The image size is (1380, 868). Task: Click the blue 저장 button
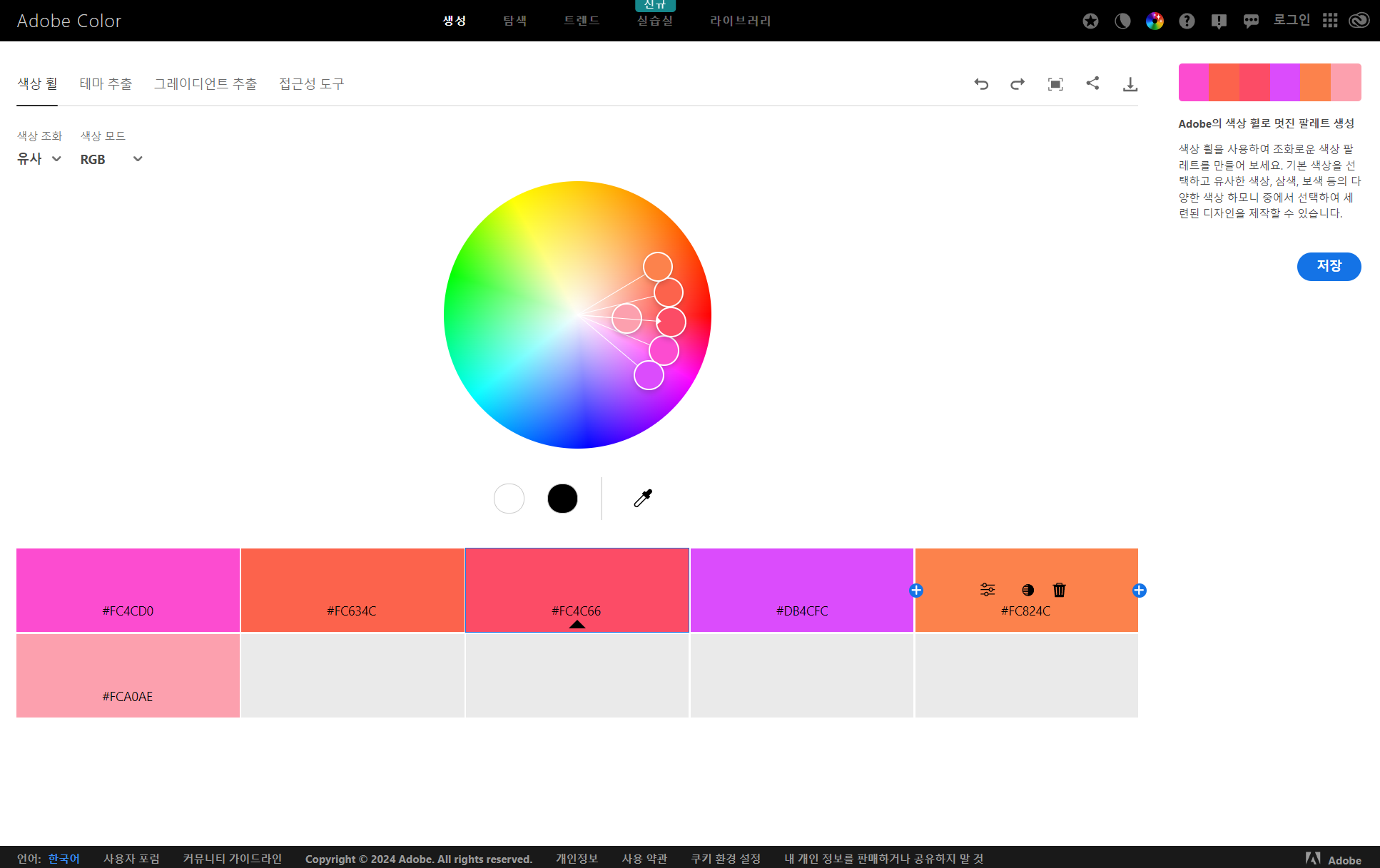[1329, 266]
